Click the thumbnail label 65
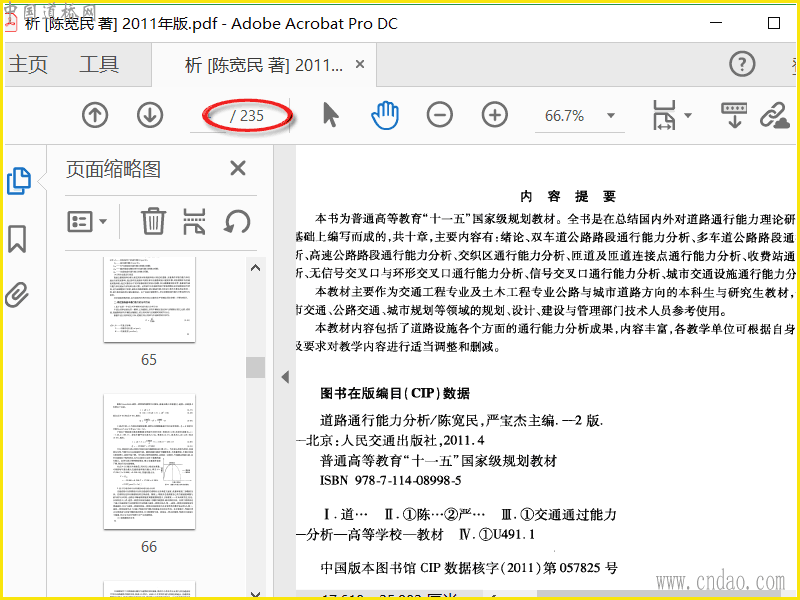This screenshot has height=600, width=800. [149, 360]
